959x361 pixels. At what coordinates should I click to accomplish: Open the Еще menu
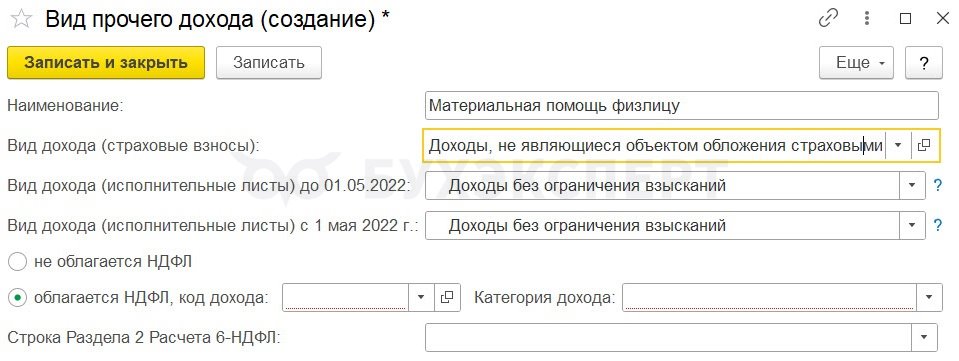point(856,62)
